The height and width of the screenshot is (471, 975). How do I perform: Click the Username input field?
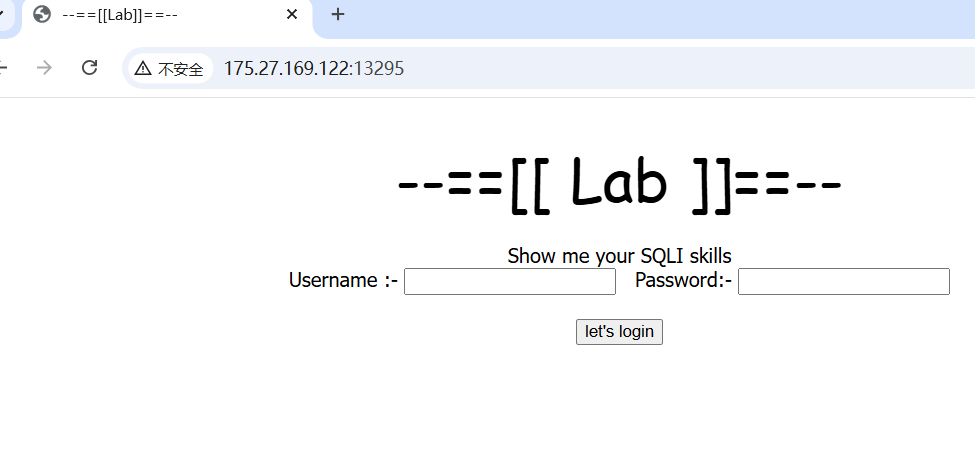click(x=510, y=283)
